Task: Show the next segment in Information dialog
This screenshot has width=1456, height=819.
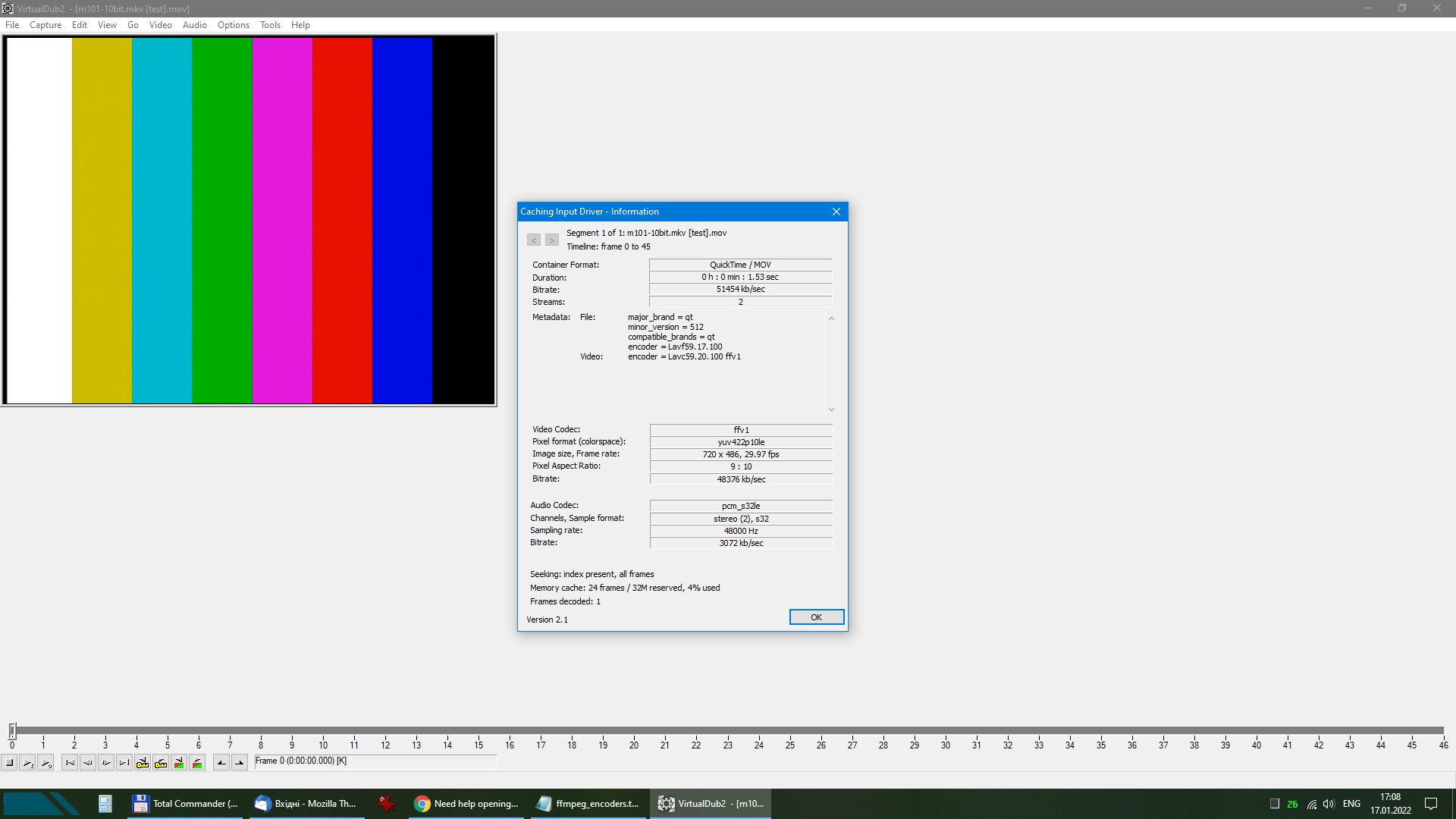Action: pos(552,240)
